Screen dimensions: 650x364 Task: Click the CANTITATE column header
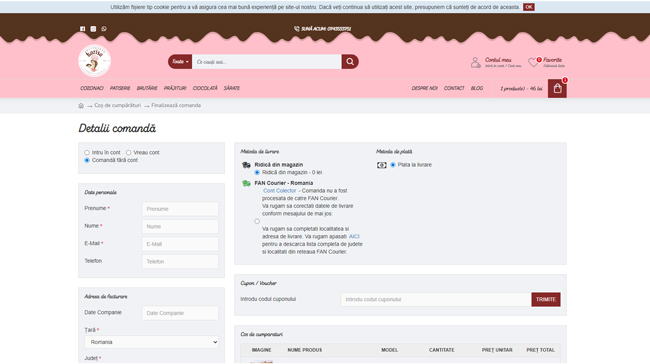(441, 350)
